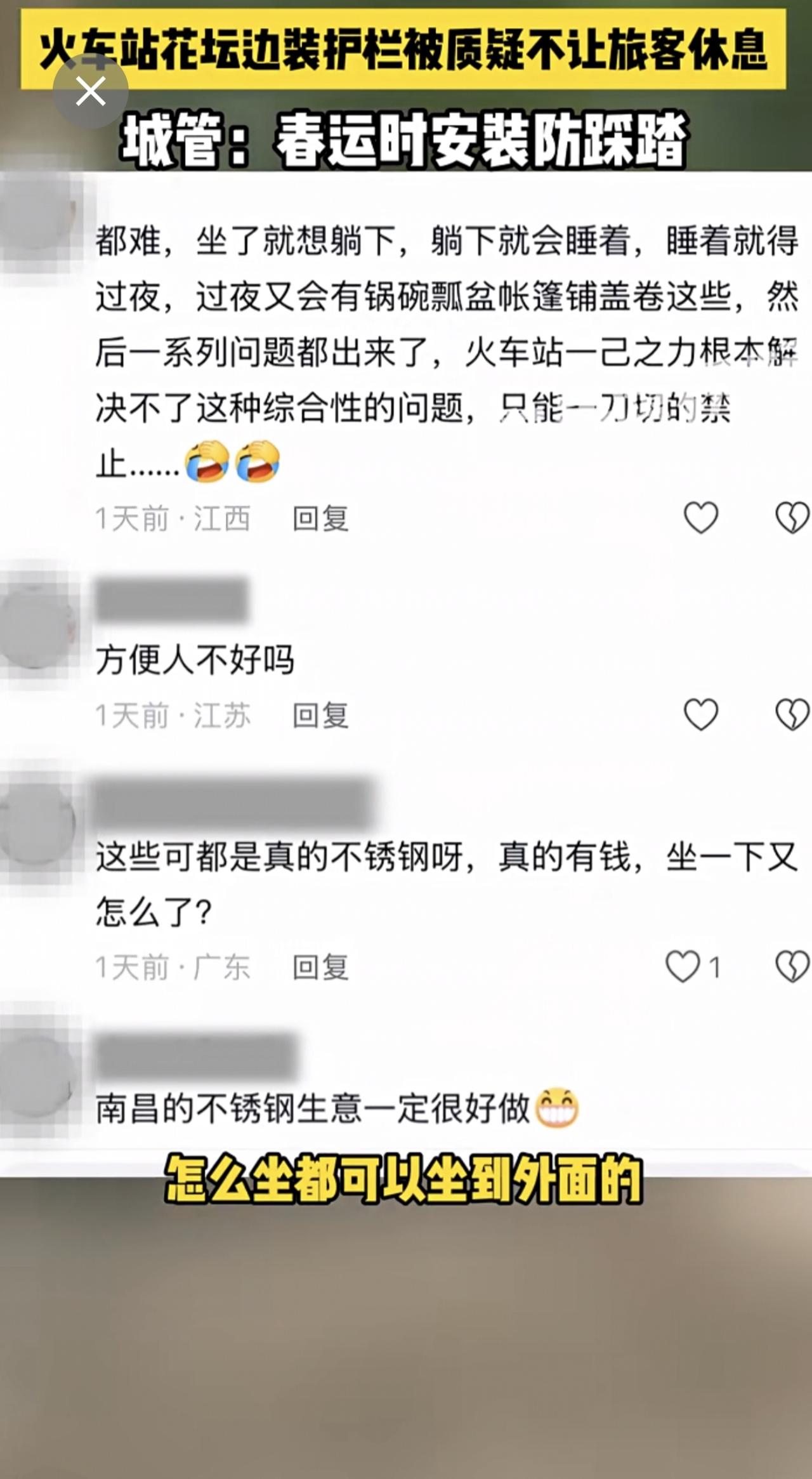Dislike the Guangdong stainless steel comment
This screenshot has width=812, height=1479.
tap(792, 966)
